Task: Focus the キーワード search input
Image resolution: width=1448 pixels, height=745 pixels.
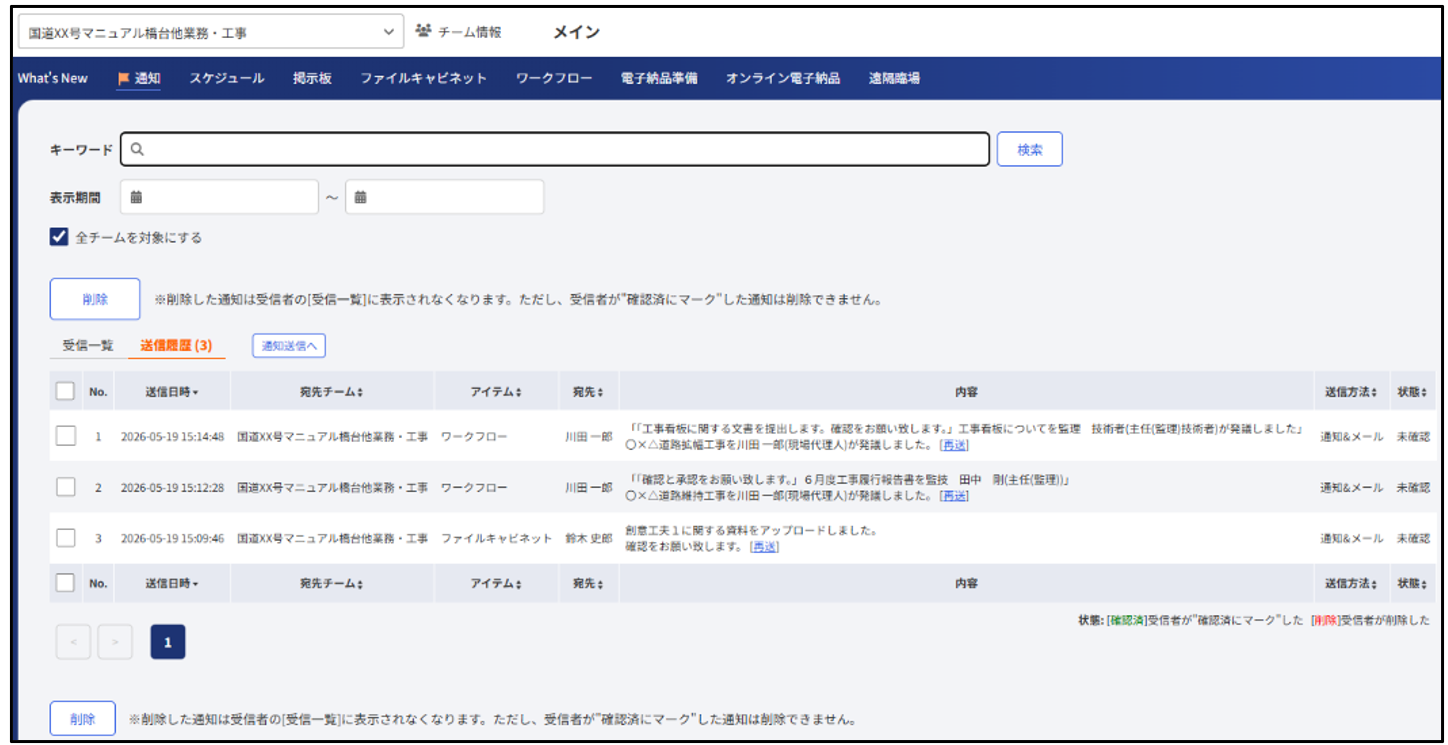Action: pyautogui.click(x=555, y=149)
